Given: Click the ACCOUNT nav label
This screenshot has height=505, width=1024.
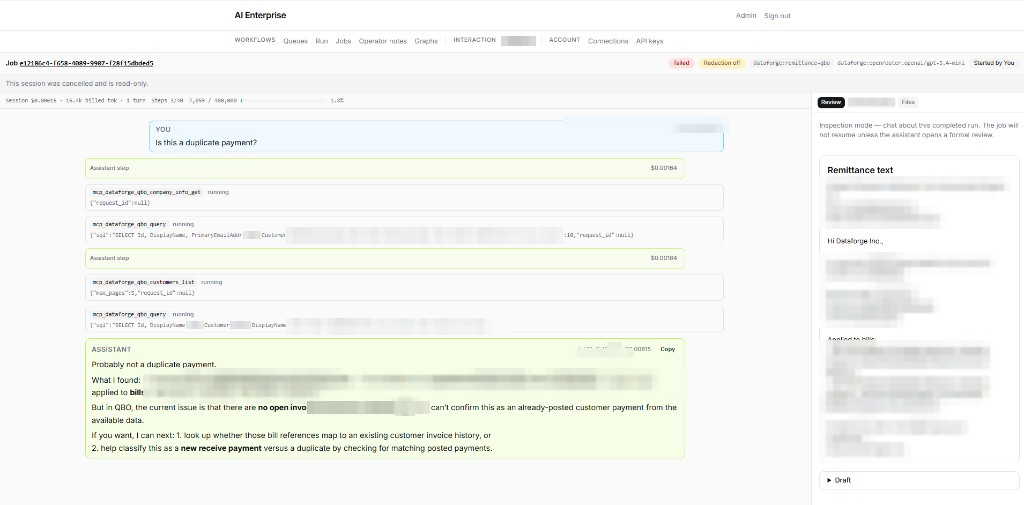Looking at the screenshot, I should point(564,40).
